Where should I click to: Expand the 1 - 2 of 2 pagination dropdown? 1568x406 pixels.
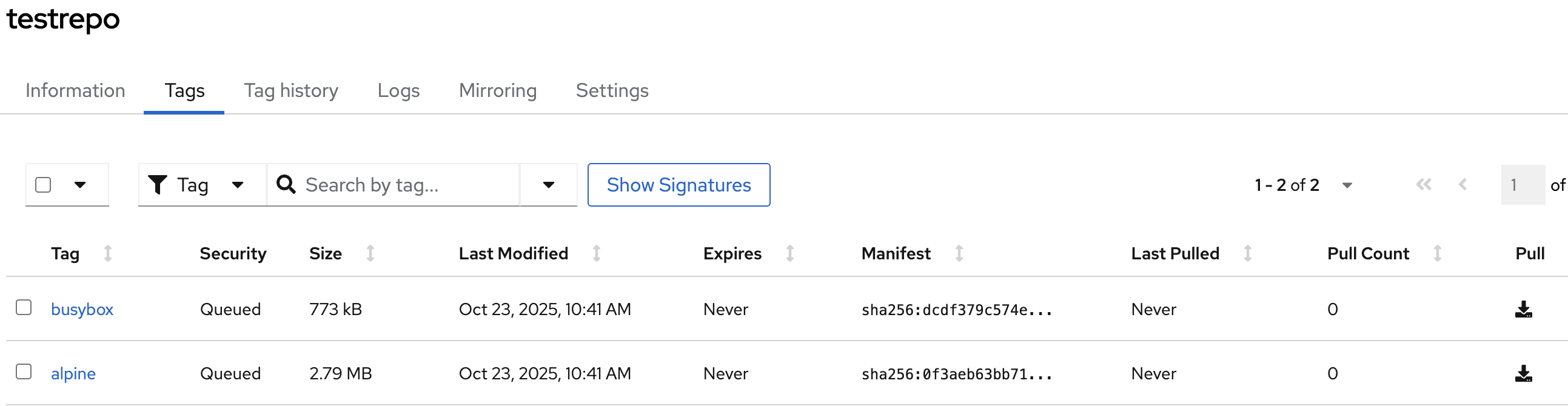pos(1347,185)
